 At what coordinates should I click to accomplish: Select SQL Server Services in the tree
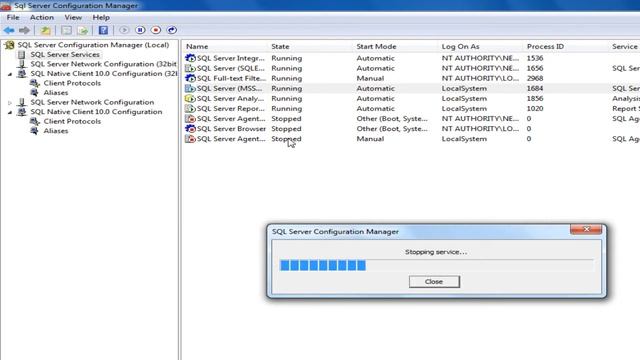coord(65,54)
